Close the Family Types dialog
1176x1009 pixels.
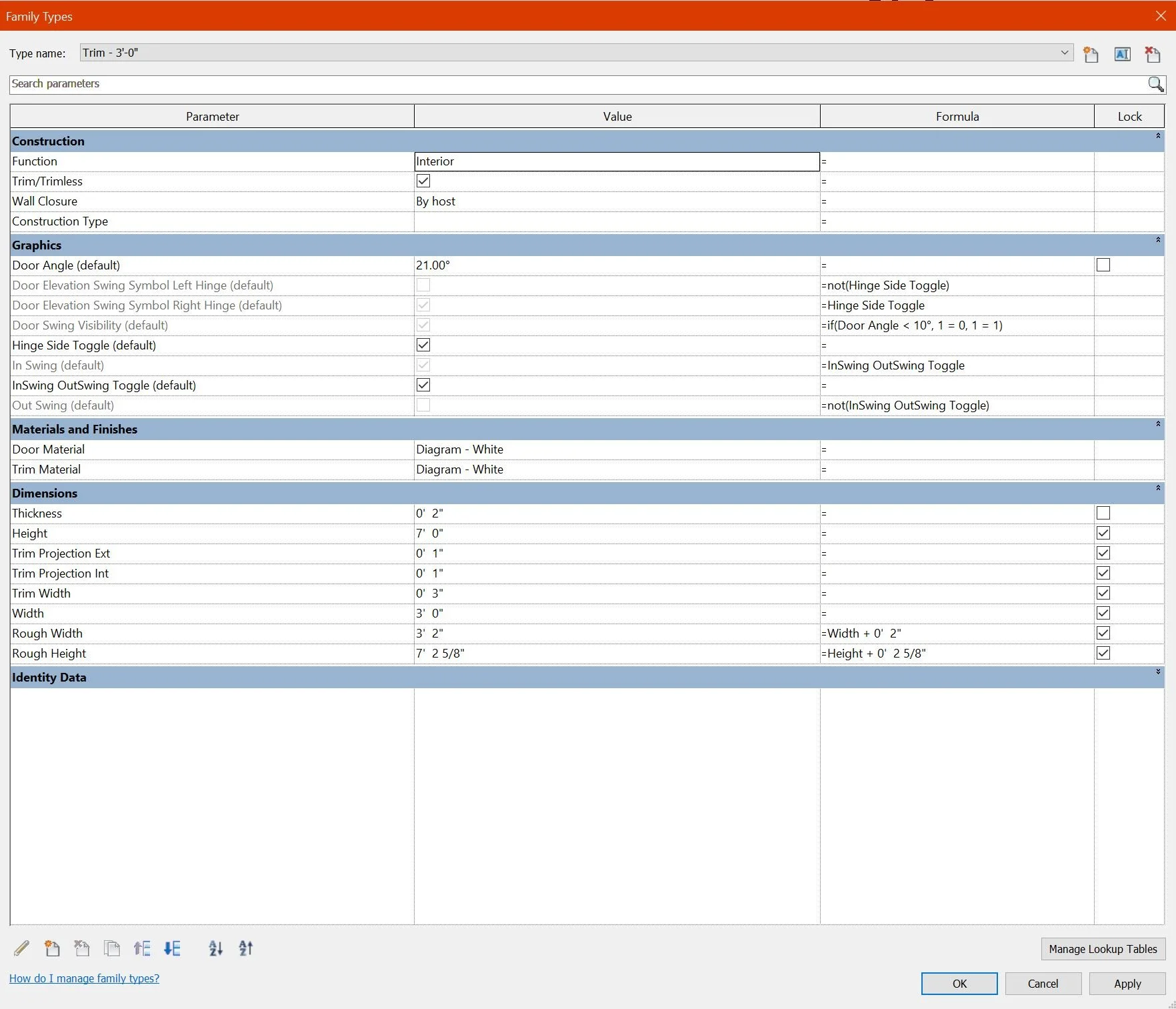pos(1161,16)
